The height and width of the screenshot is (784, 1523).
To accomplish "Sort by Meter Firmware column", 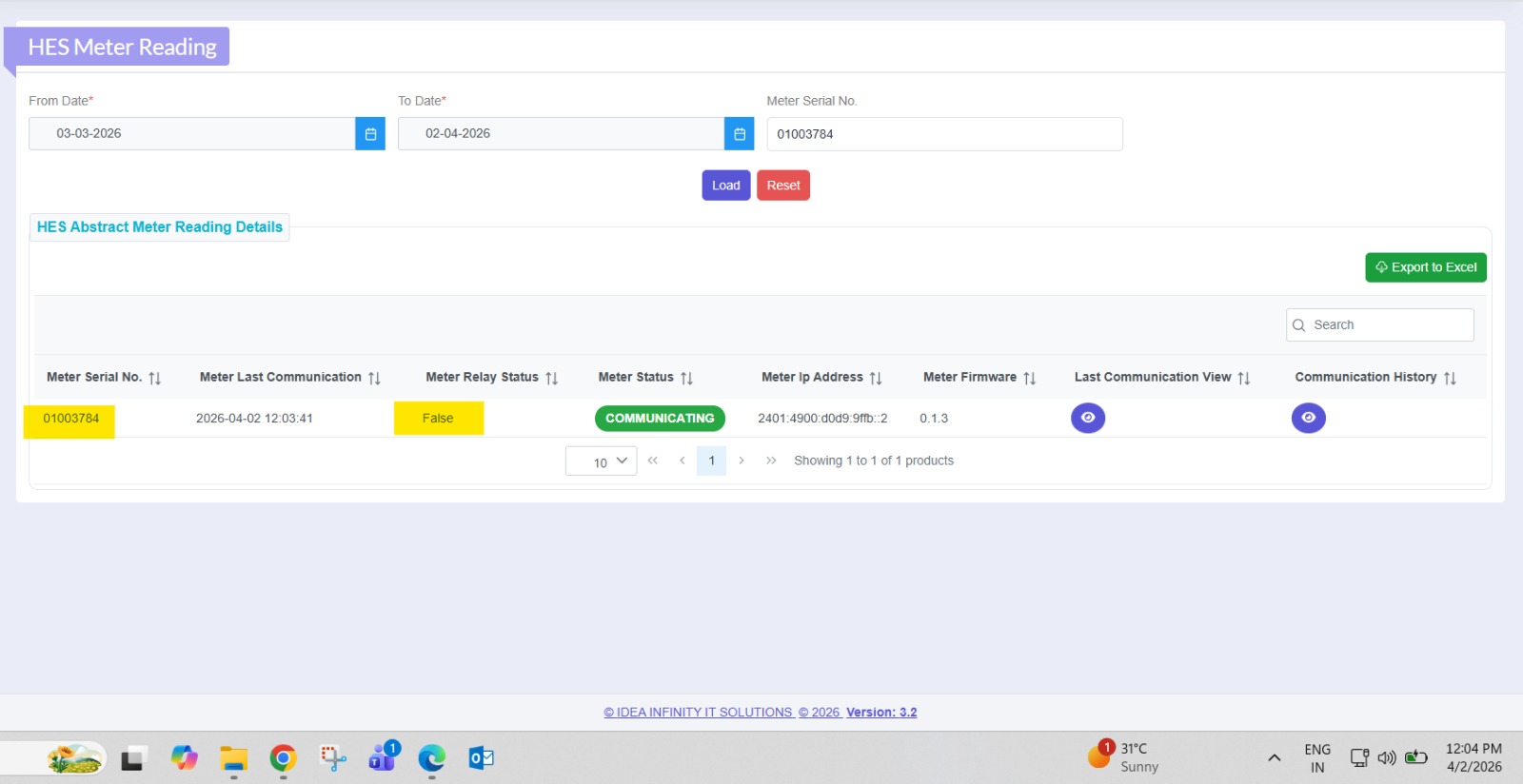I will (1030, 378).
